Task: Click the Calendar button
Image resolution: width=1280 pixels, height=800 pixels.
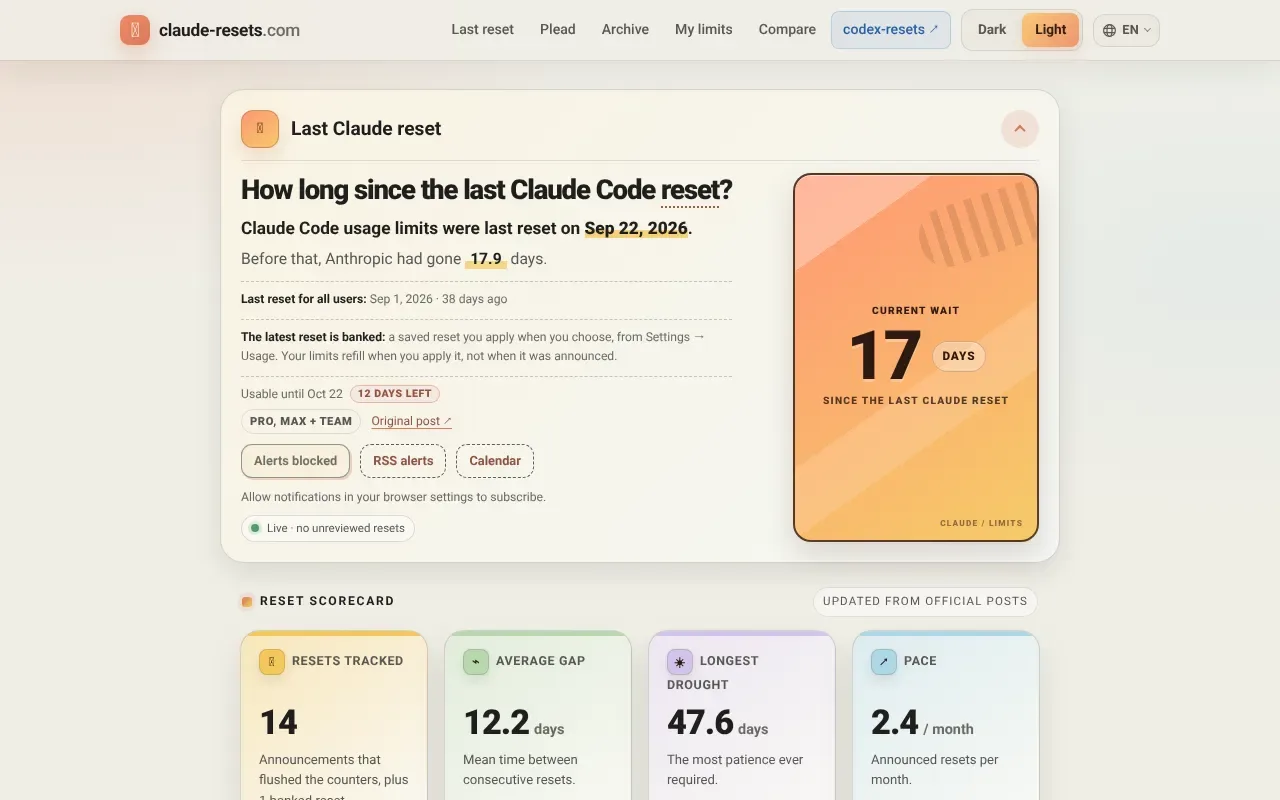Action: 495,461
